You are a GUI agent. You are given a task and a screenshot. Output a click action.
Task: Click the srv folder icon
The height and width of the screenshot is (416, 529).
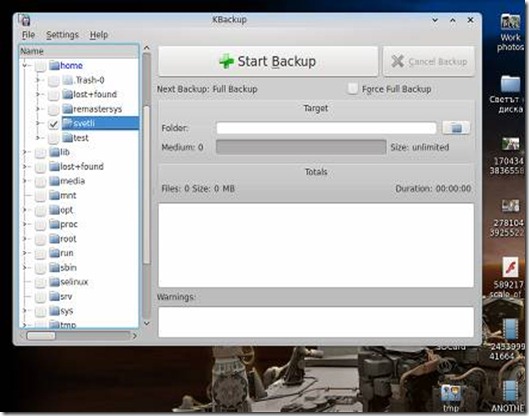pos(54,296)
